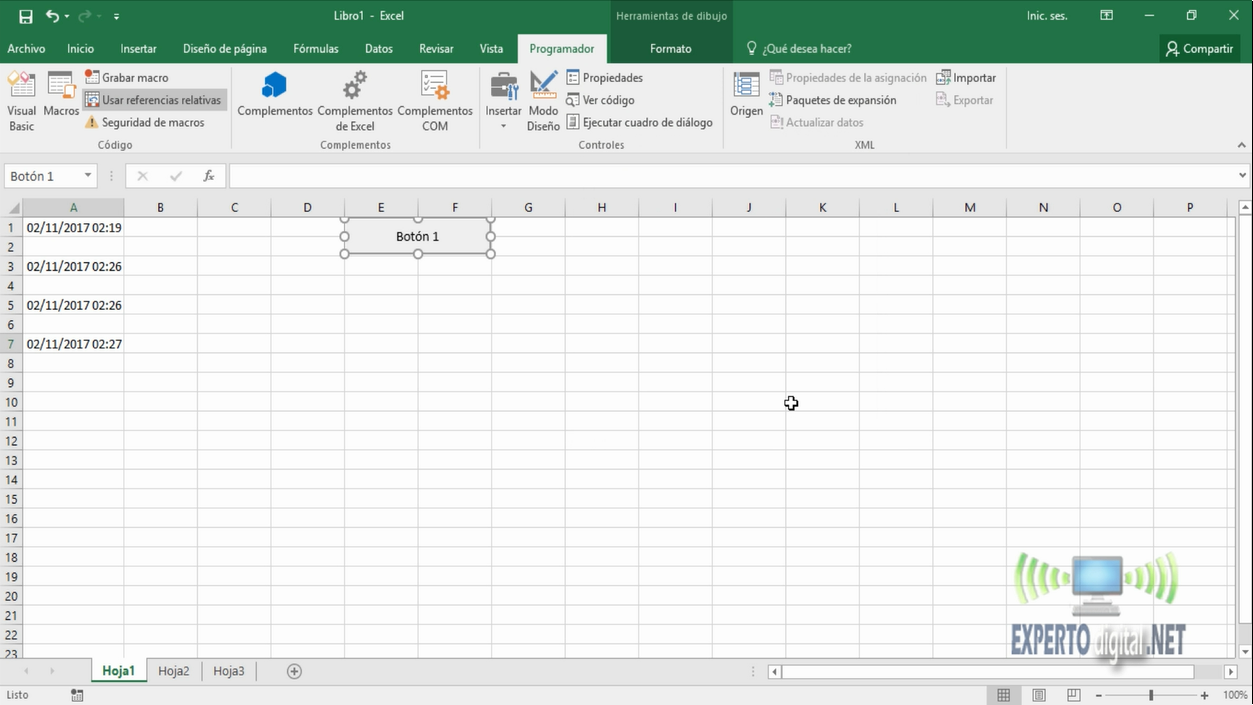
Task: Expand the Insertar controls dropdown
Action: pos(503,125)
